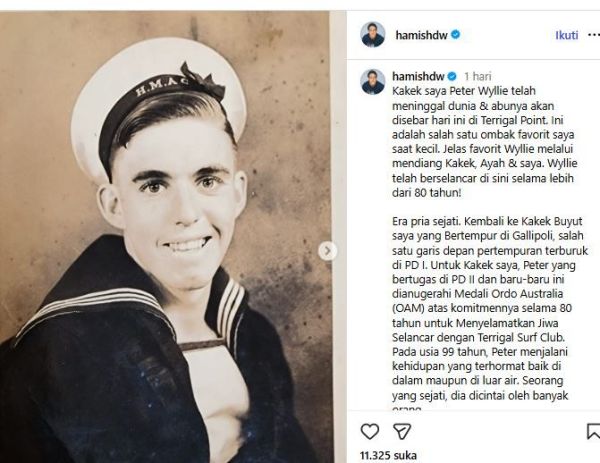View the 11.325 suka likes list
The height and width of the screenshot is (463, 600).
388,455
